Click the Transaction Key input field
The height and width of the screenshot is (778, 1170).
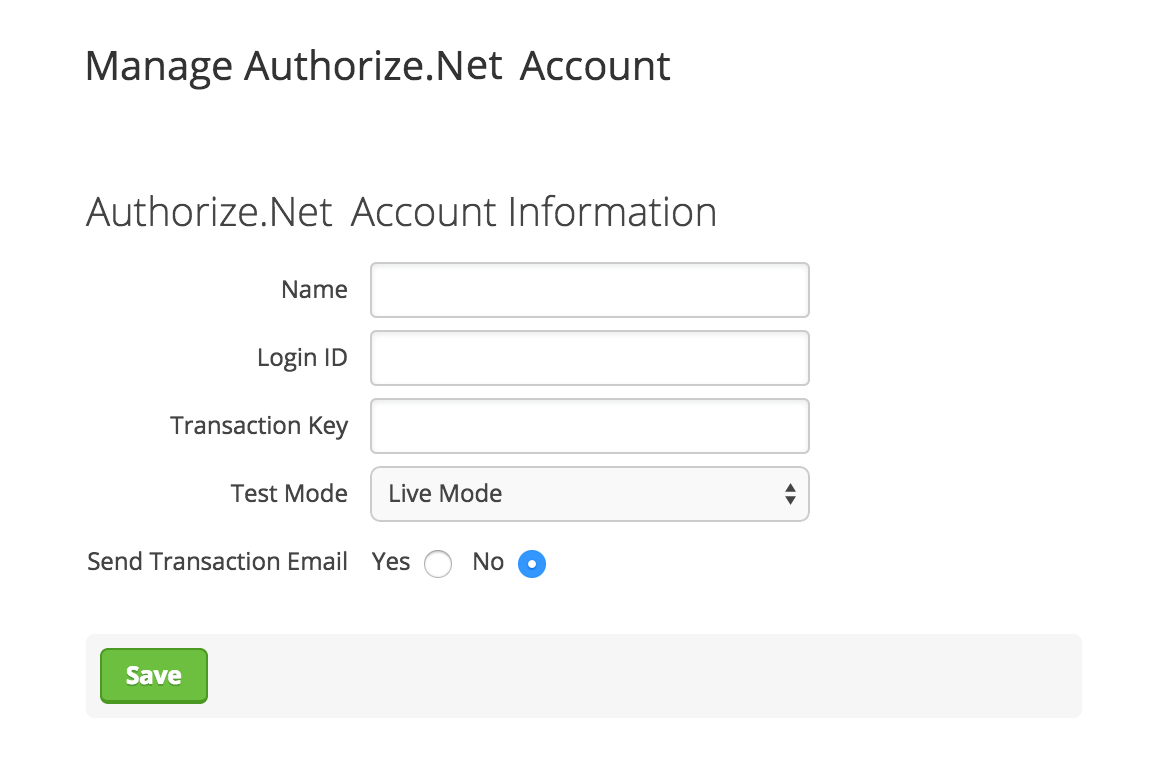[x=589, y=426]
